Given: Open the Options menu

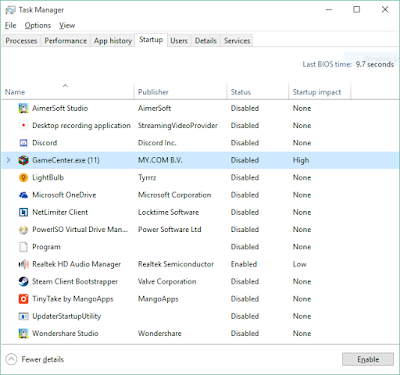Looking at the screenshot, I should click(38, 25).
